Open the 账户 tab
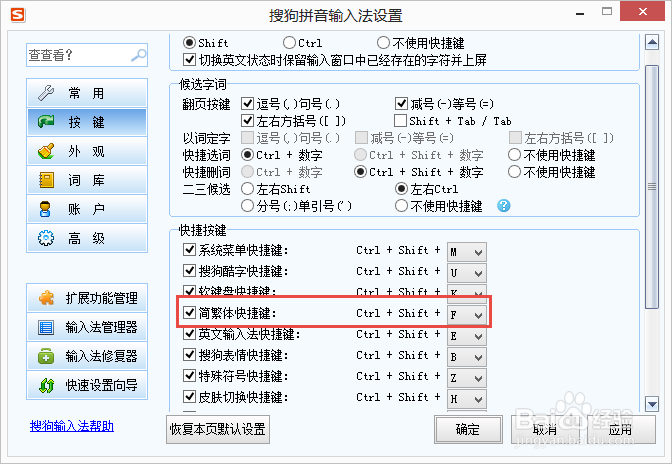Viewport: 672px width, 464px height. (87, 209)
